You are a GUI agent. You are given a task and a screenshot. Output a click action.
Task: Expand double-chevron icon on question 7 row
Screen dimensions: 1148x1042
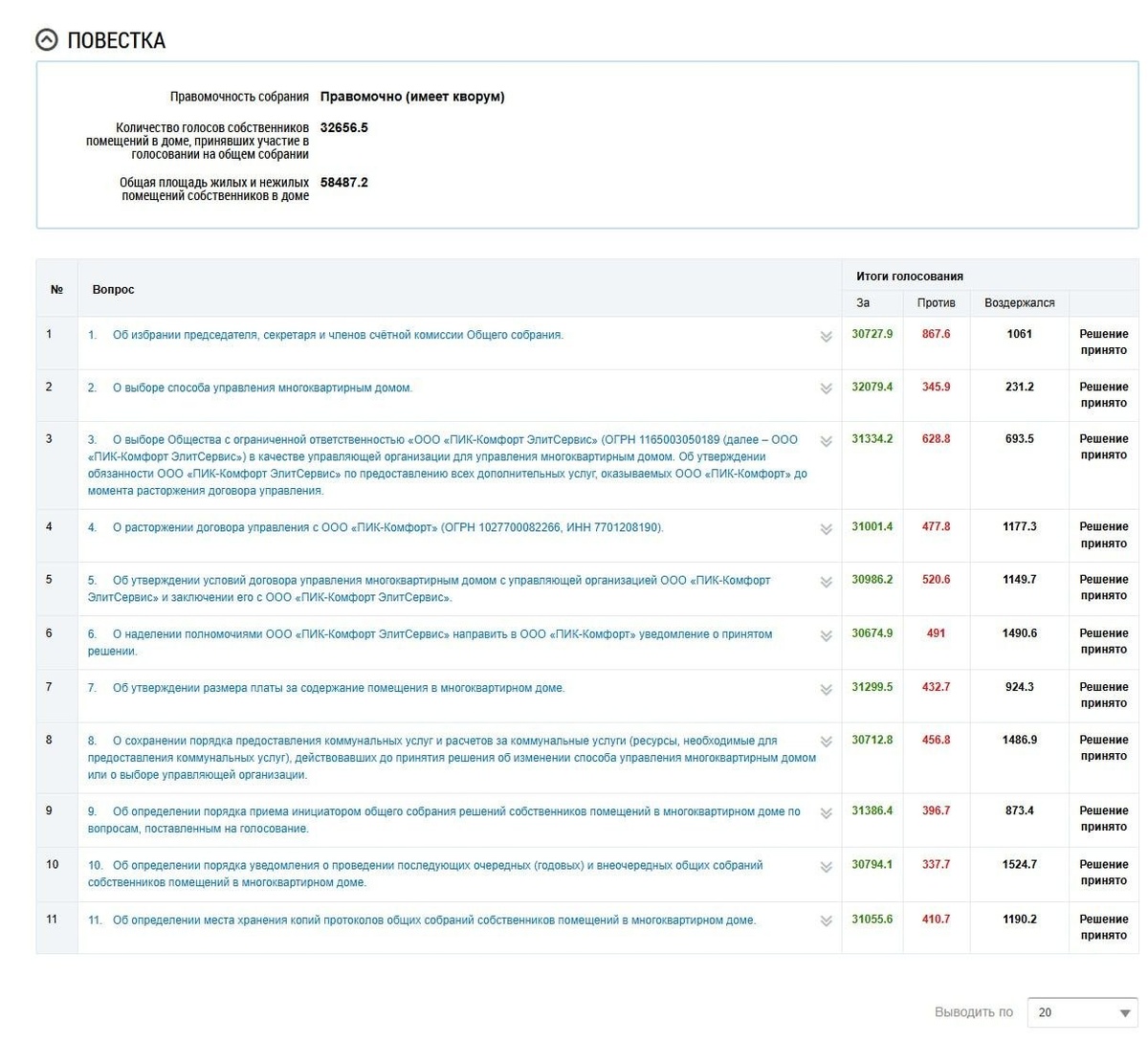pyautogui.click(x=826, y=690)
